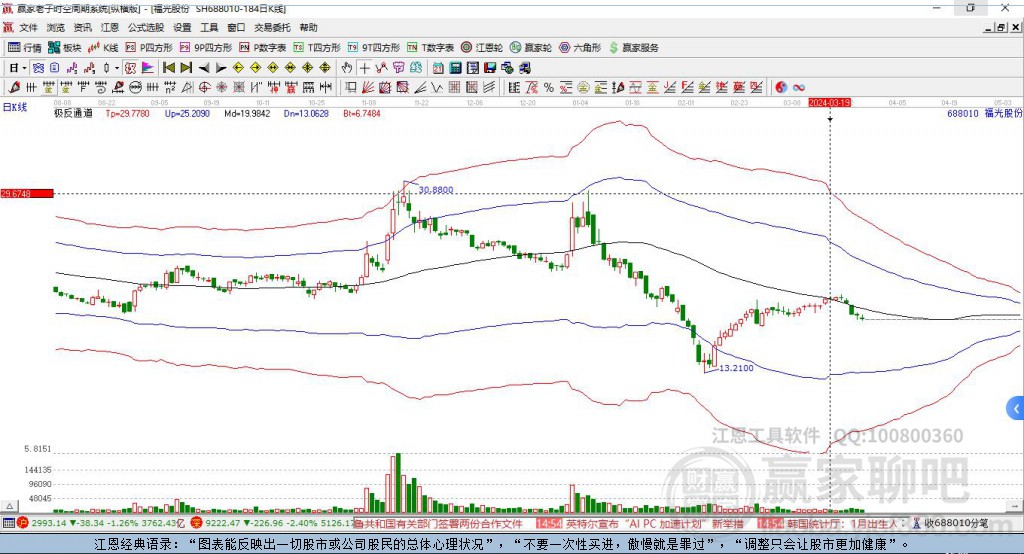Click the 深 Shenzhen index indicator

pos(197,523)
